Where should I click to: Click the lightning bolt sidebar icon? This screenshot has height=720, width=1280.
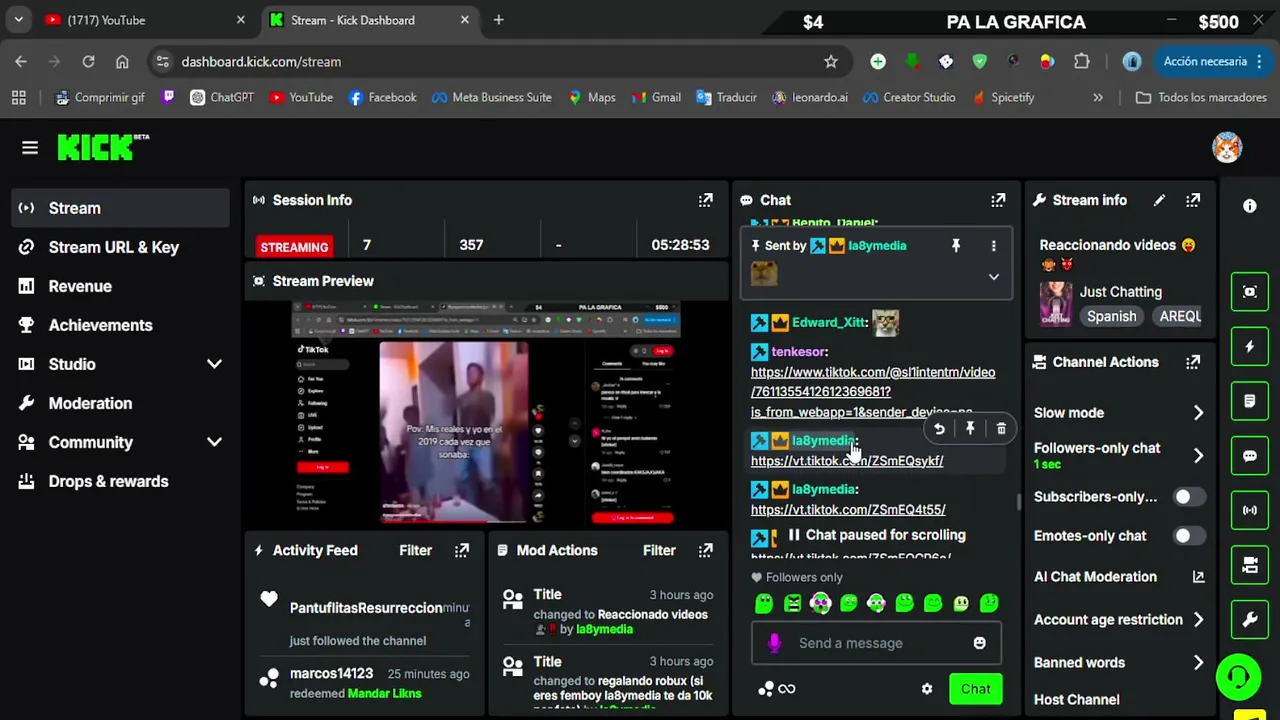point(1250,347)
